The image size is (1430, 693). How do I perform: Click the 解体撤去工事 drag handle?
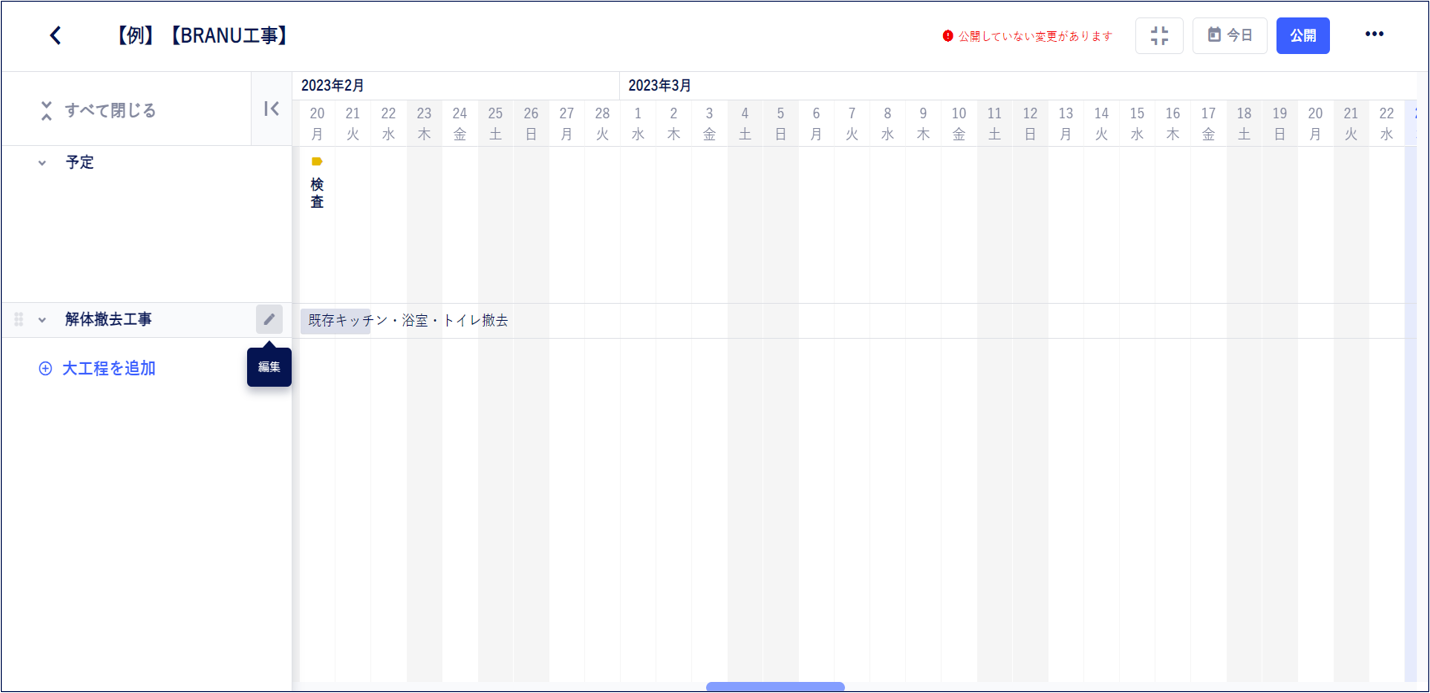18,320
